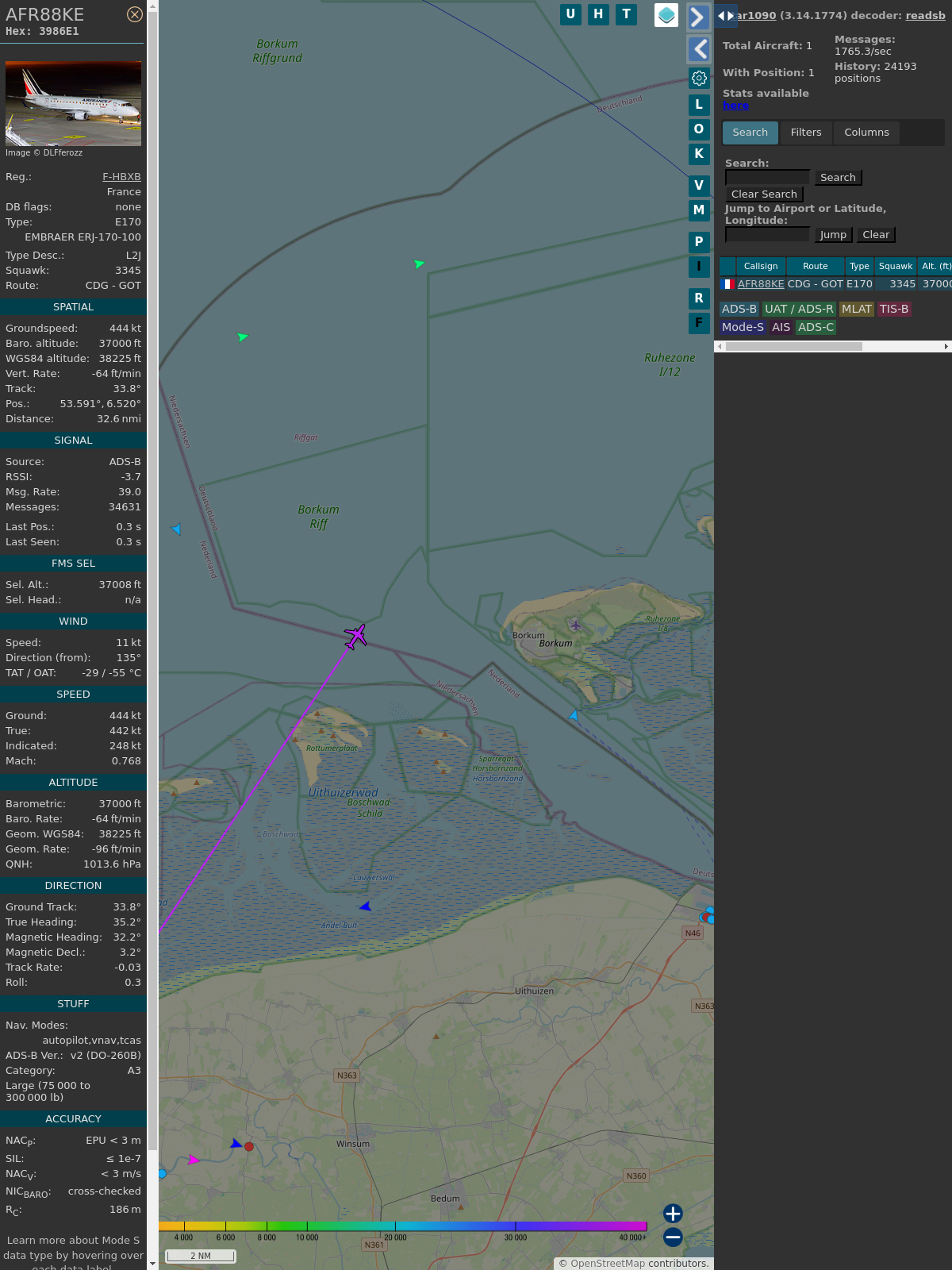
Task: Click the UAT / ADS-R legend swatch
Action: (799, 310)
